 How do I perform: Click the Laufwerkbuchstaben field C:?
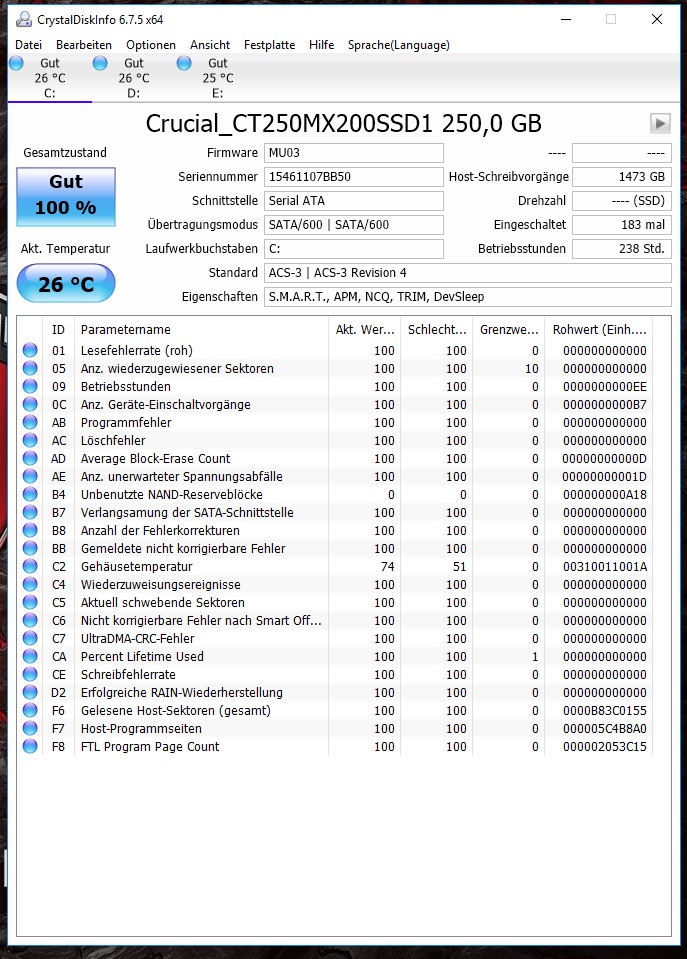coord(354,248)
